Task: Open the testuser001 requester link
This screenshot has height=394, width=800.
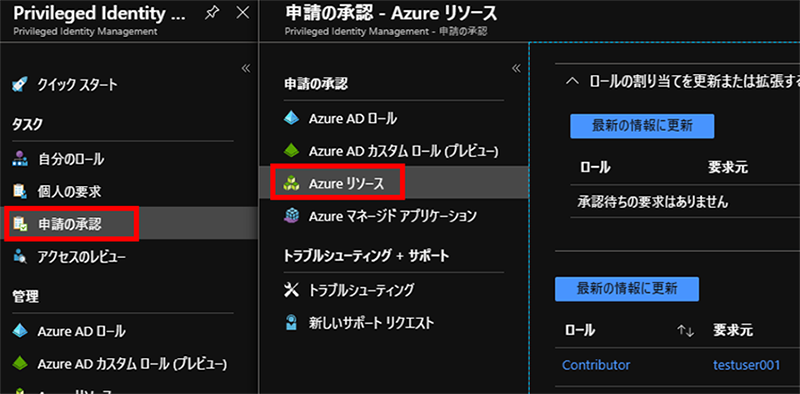Action: click(746, 365)
